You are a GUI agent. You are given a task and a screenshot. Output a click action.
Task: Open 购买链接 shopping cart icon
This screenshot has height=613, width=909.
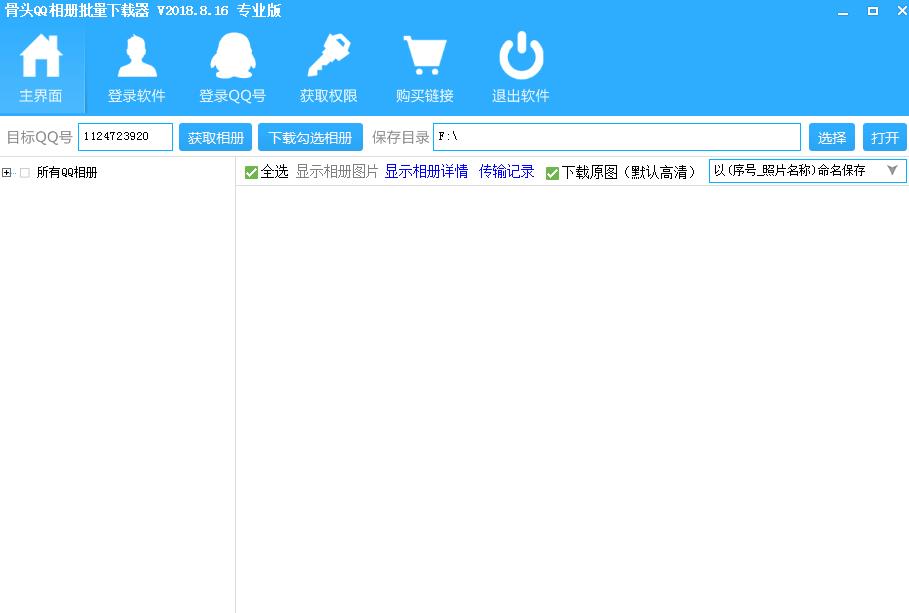(x=425, y=56)
